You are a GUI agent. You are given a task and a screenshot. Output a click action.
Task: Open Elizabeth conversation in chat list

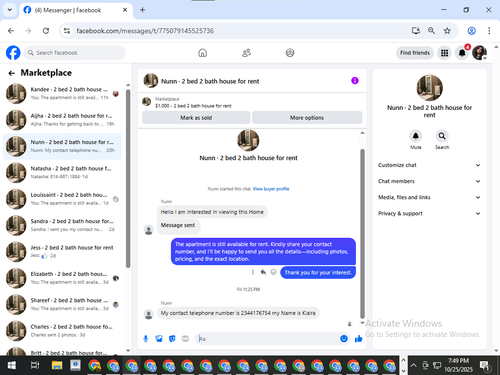coord(62,278)
